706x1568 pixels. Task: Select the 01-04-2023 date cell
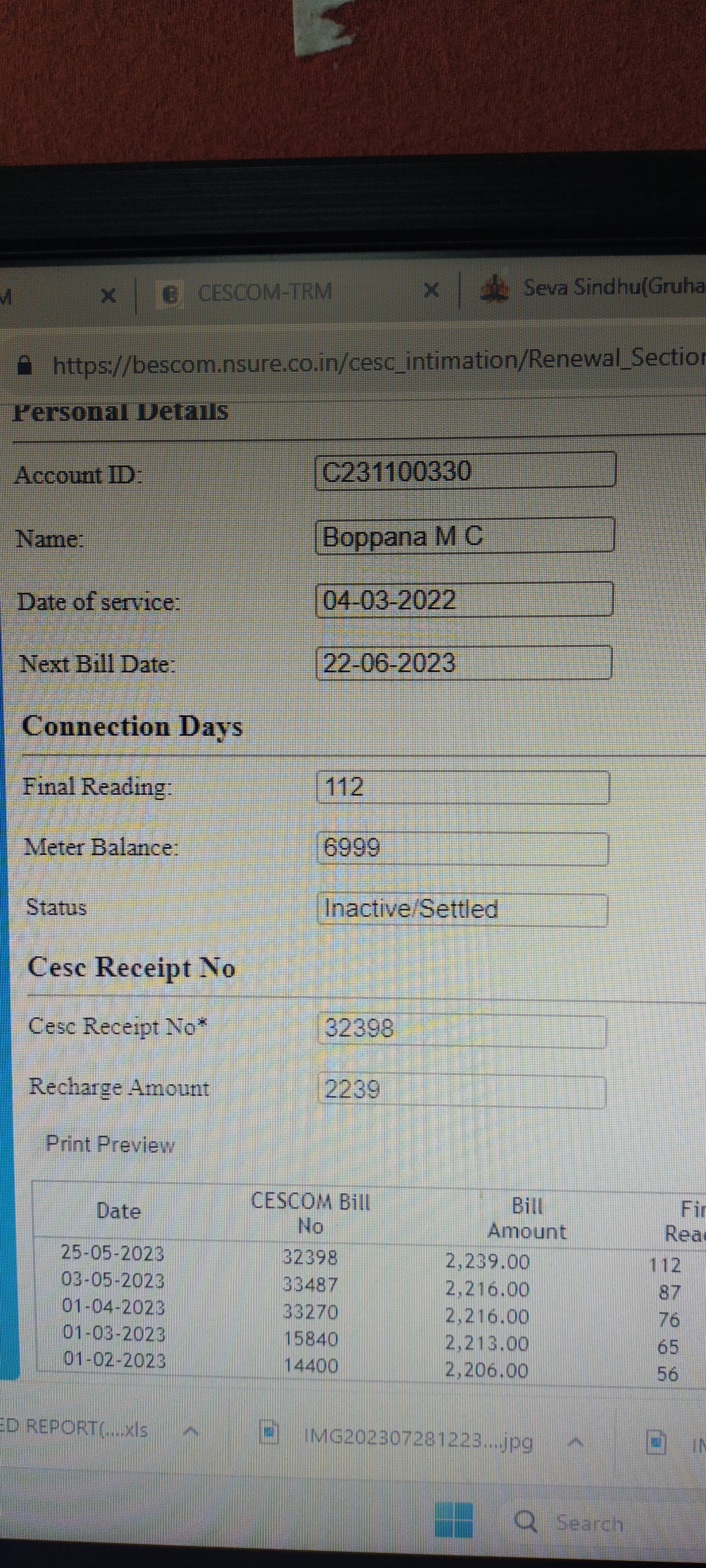point(114,1307)
